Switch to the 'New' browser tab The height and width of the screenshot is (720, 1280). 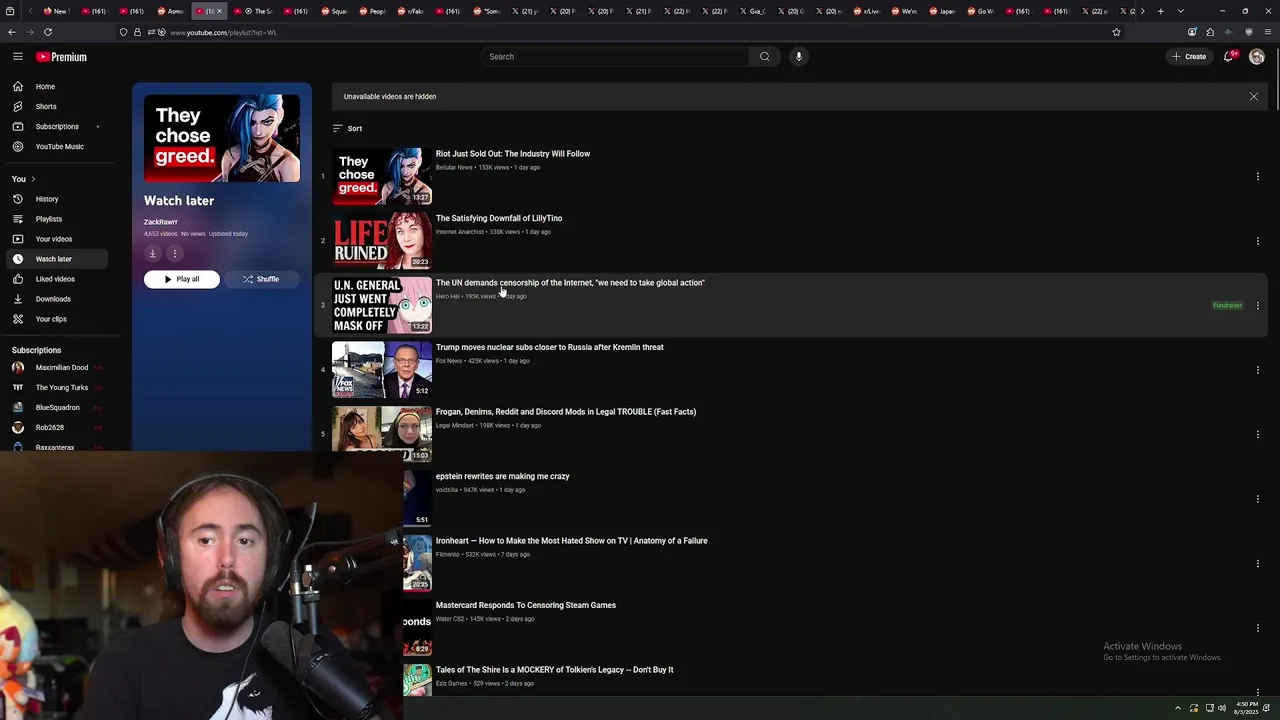coord(55,11)
